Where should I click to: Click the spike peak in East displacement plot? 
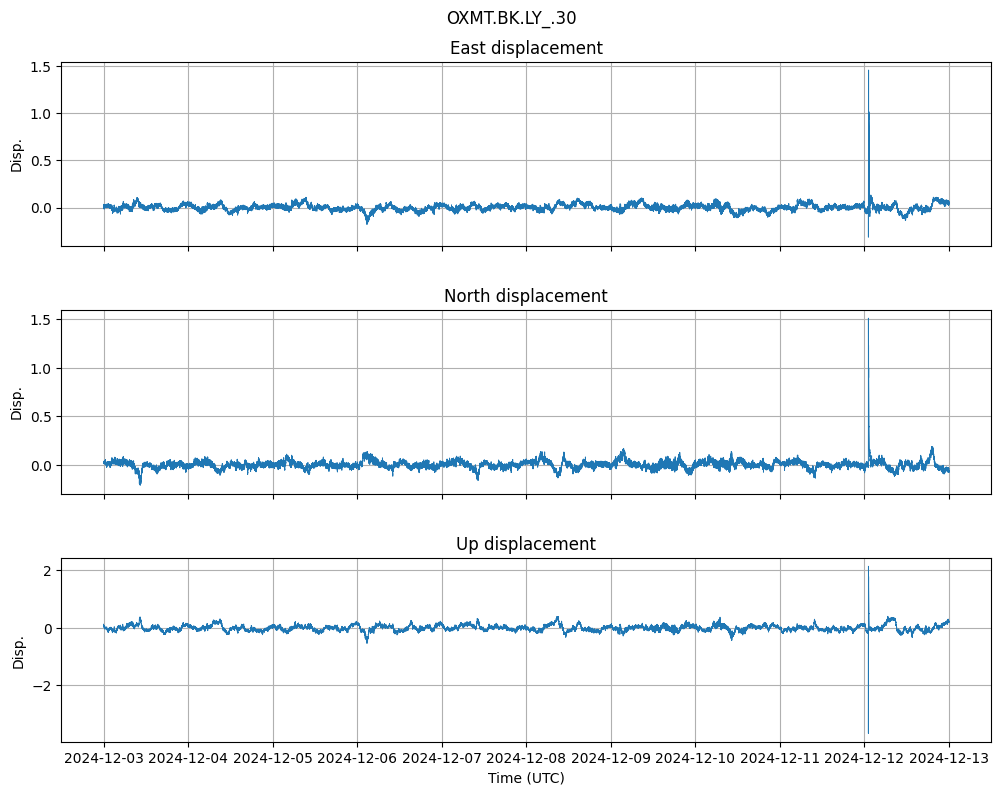tap(868, 71)
